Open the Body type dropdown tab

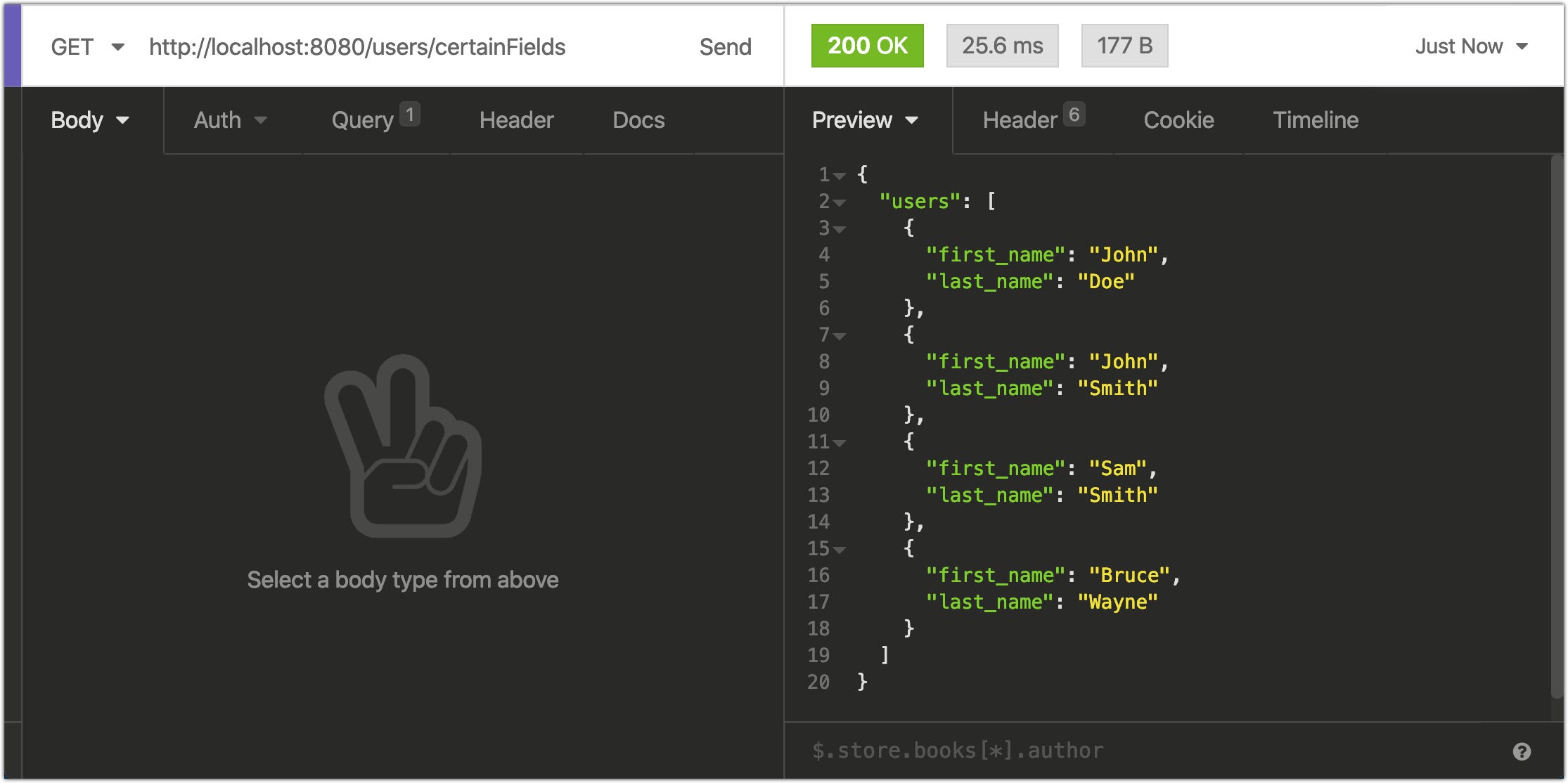click(x=90, y=120)
